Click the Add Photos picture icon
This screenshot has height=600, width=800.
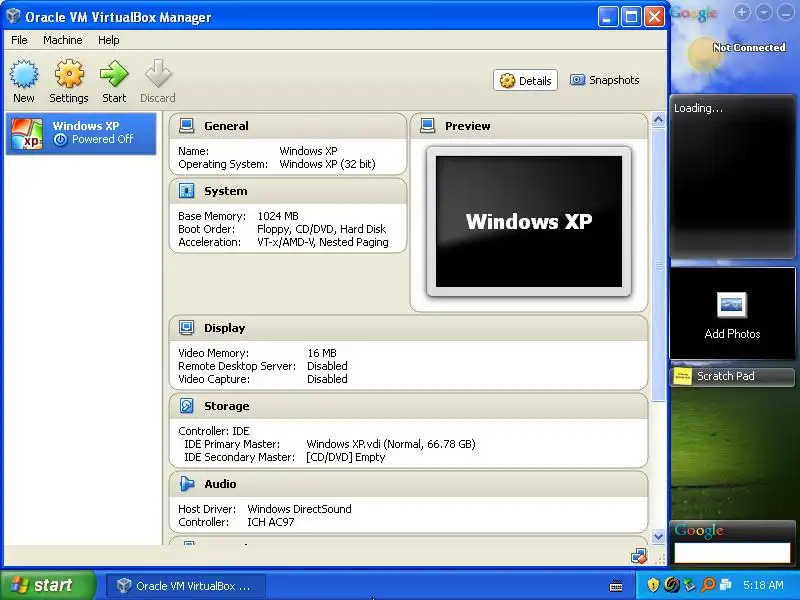tap(732, 305)
